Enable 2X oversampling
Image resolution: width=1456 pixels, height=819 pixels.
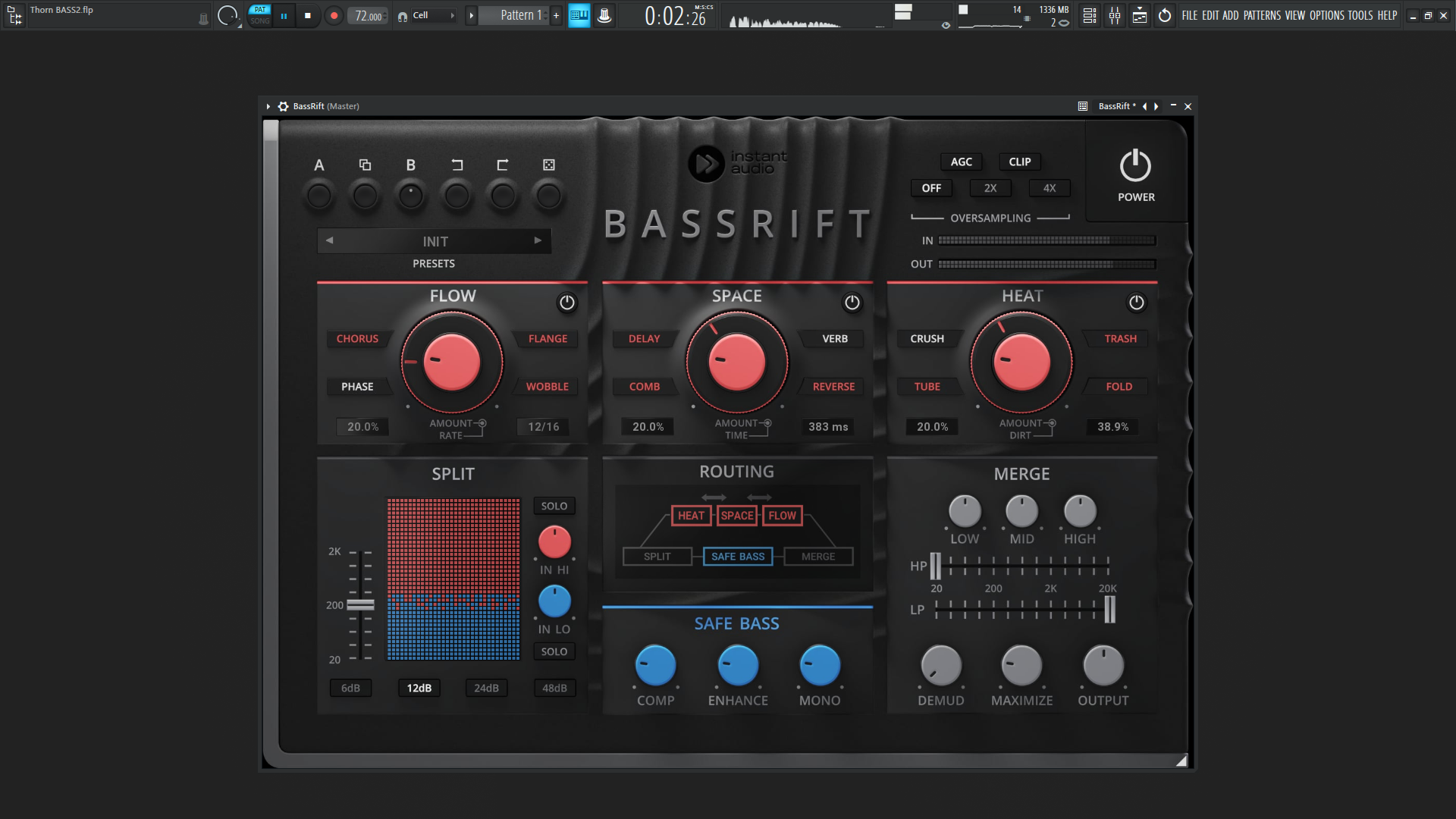coord(990,188)
